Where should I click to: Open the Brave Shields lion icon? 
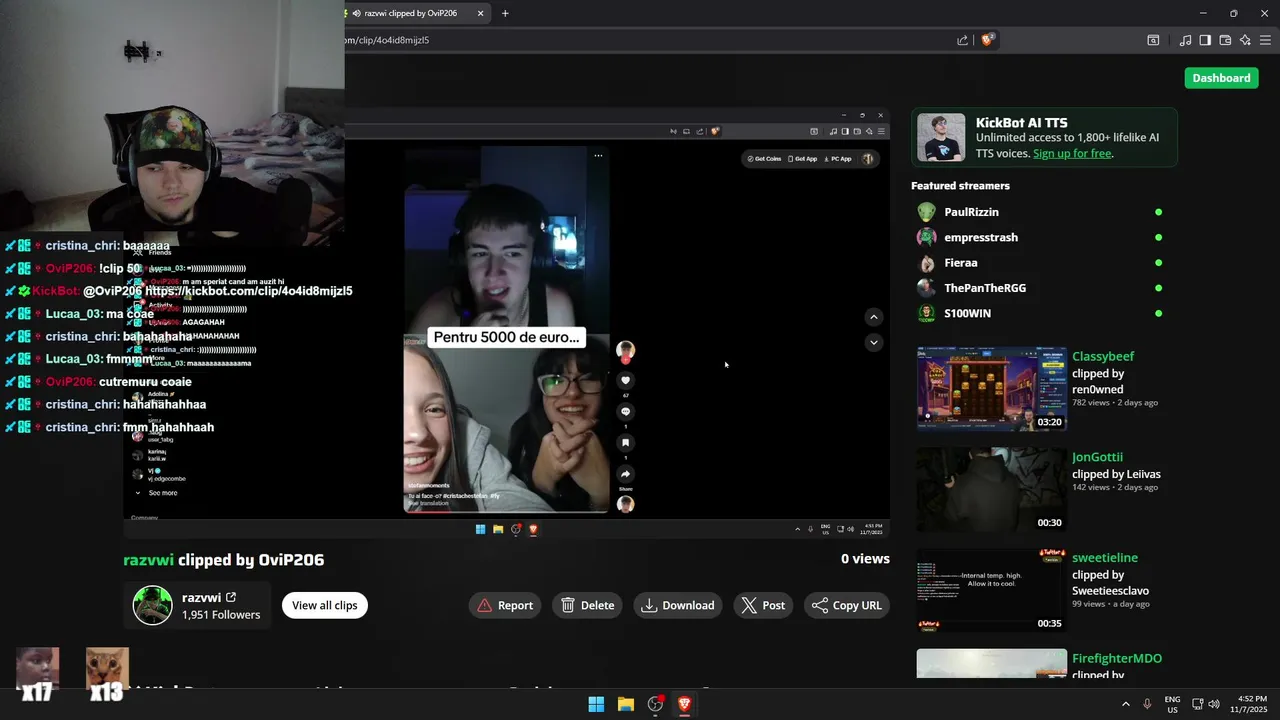click(987, 40)
